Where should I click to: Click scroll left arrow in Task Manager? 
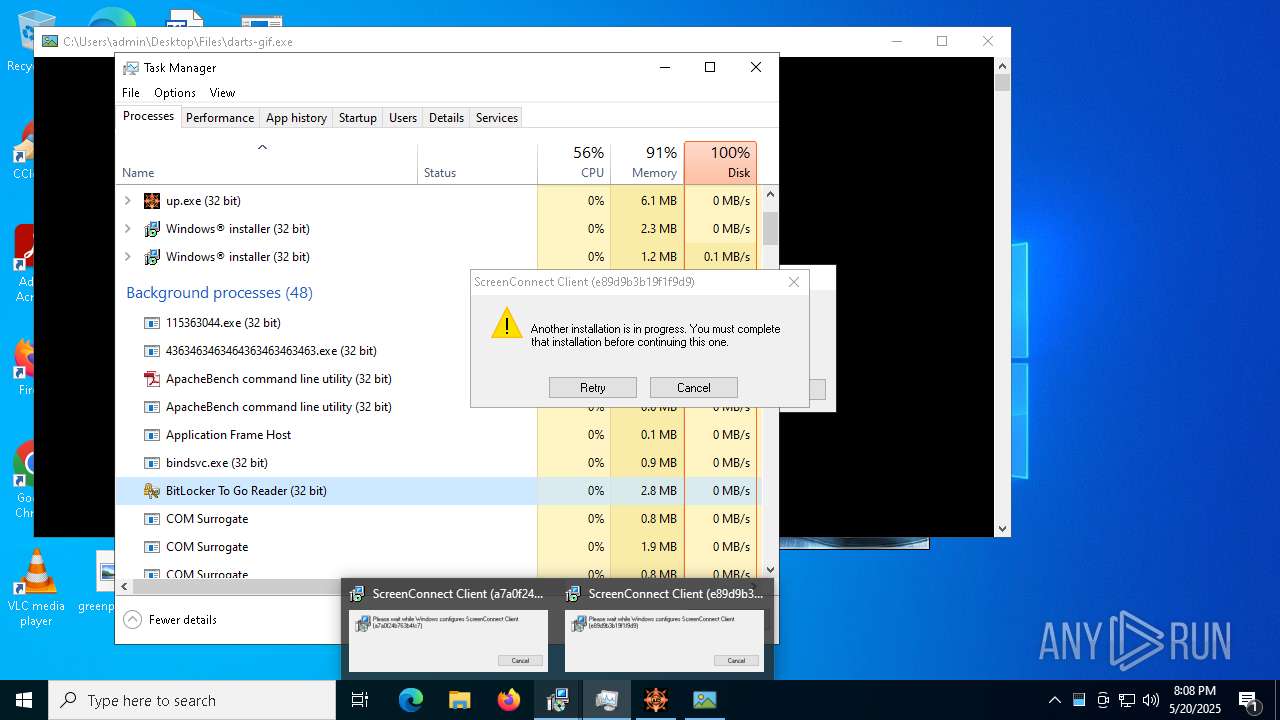(x=124, y=587)
